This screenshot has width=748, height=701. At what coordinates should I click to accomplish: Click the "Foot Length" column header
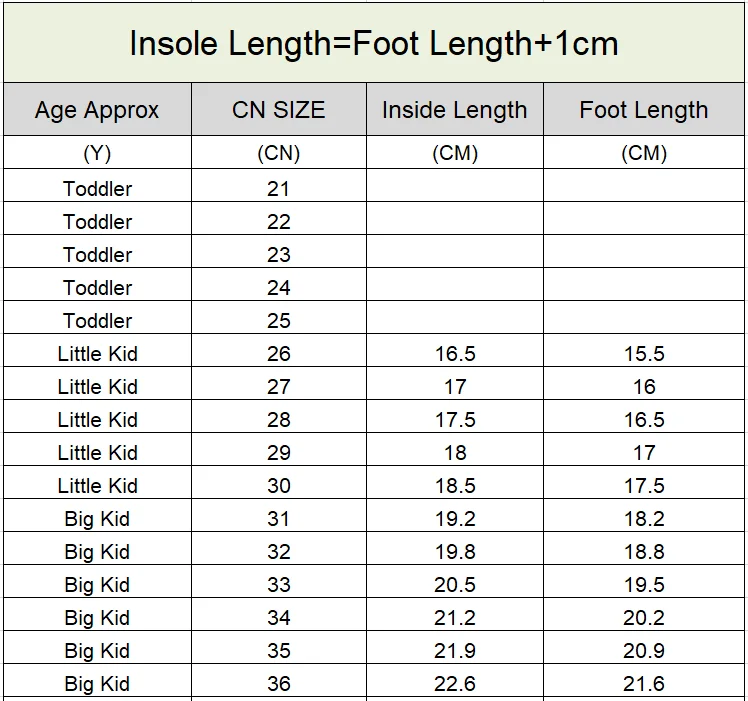point(643,110)
